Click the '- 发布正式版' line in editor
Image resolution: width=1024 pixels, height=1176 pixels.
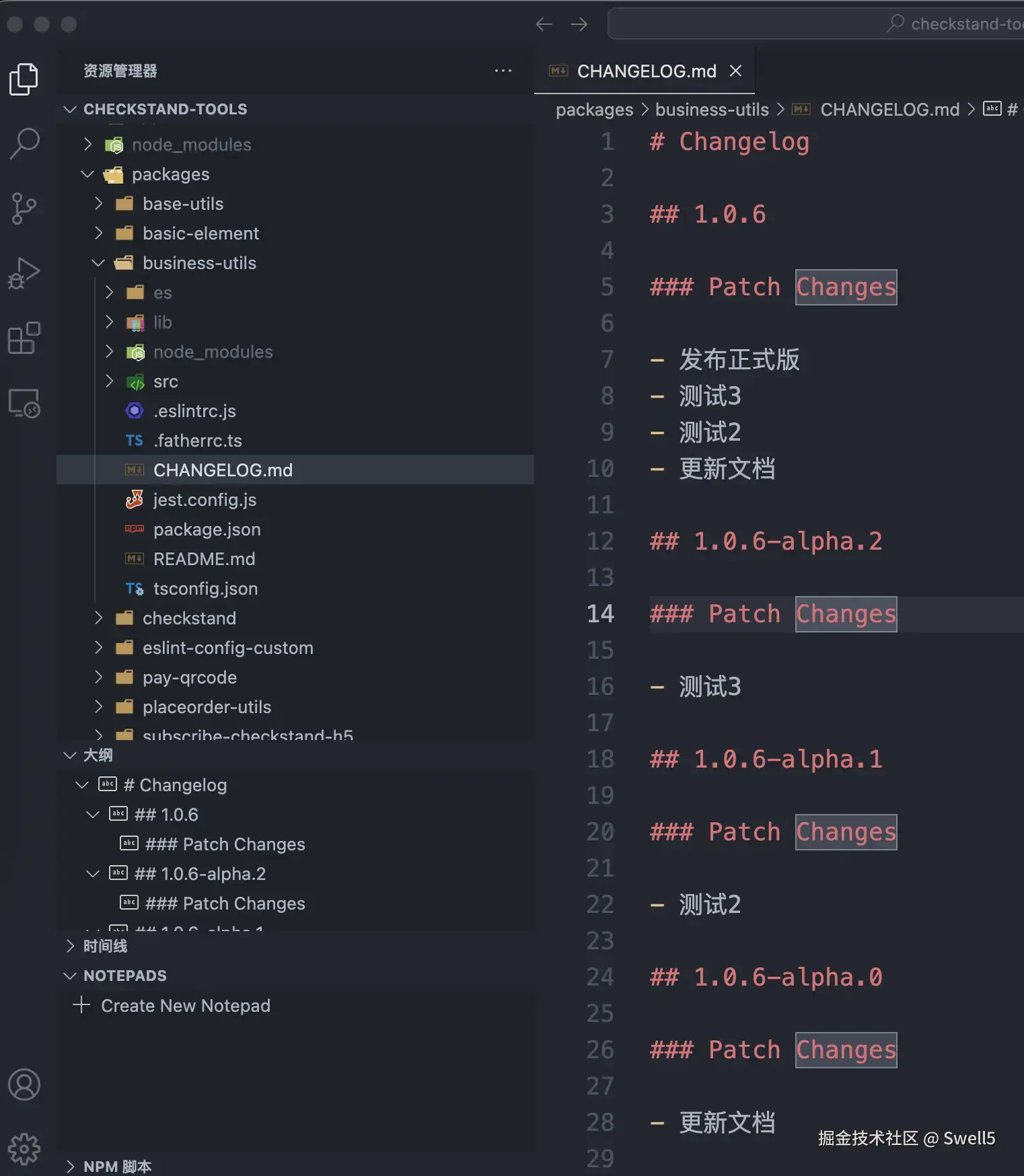(x=725, y=359)
